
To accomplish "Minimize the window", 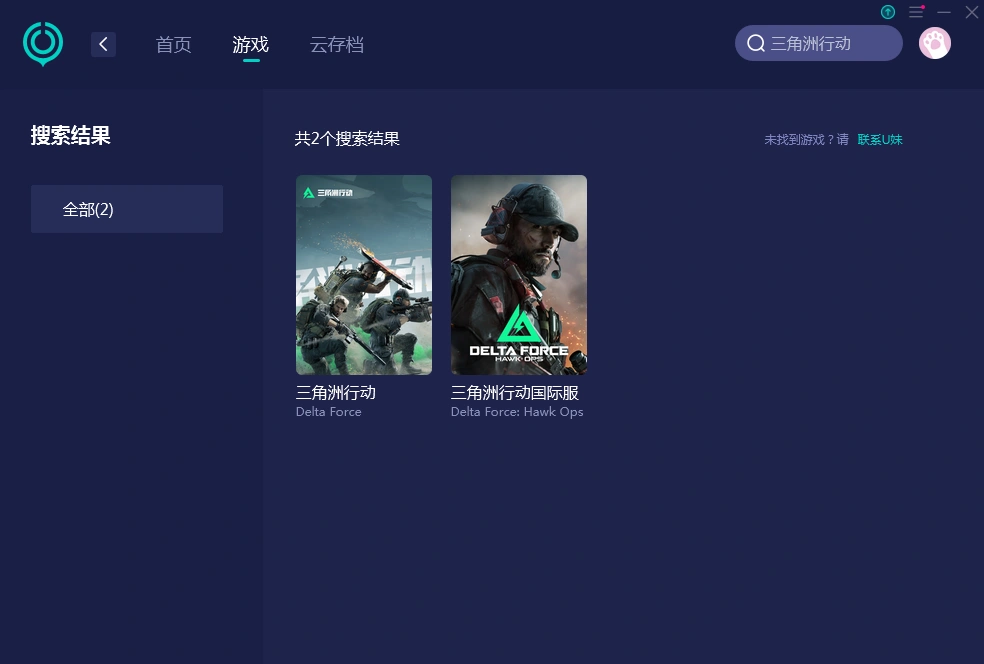I will click(944, 12).
